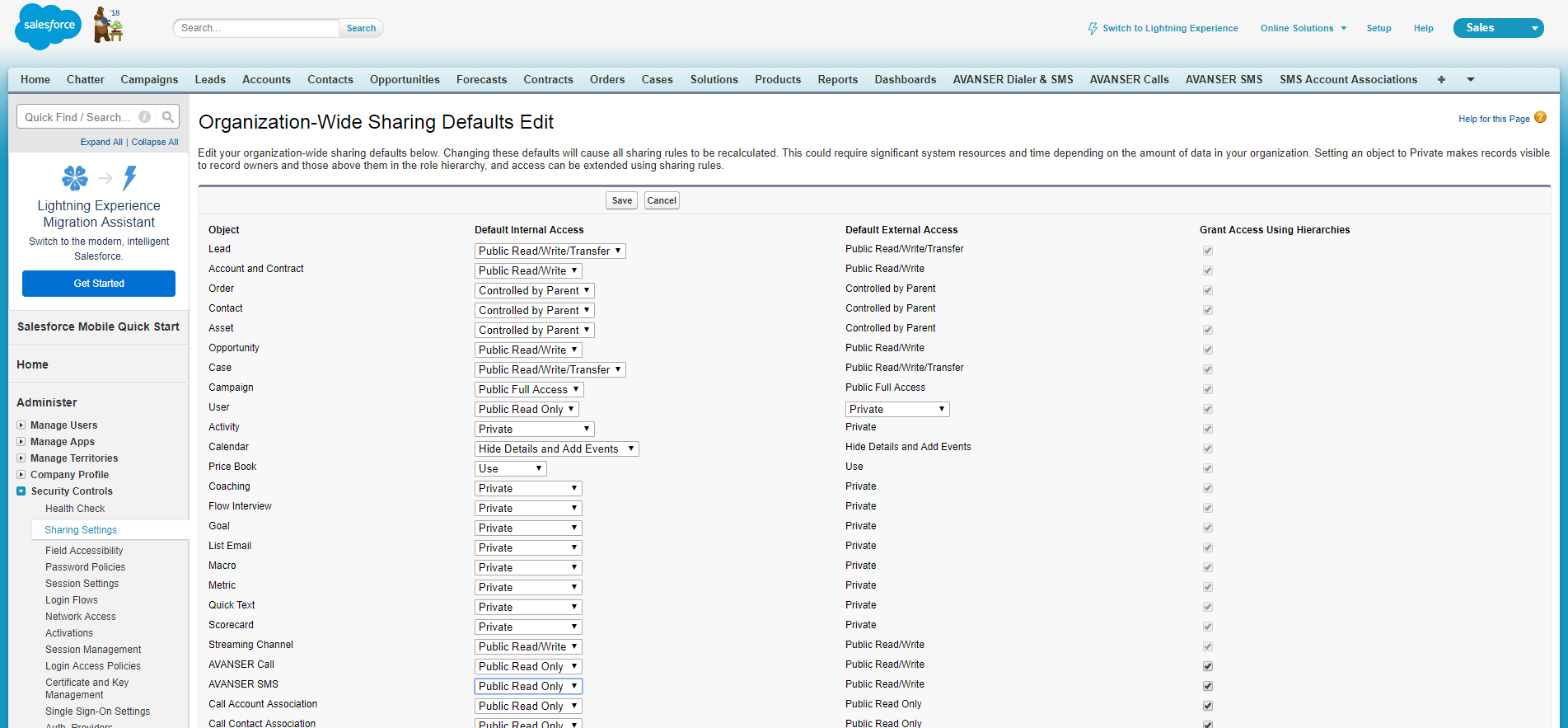Image resolution: width=1568 pixels, height=728 pixels.
Task: Open Network Access in the sidebar
Action: tap(81, 617)
